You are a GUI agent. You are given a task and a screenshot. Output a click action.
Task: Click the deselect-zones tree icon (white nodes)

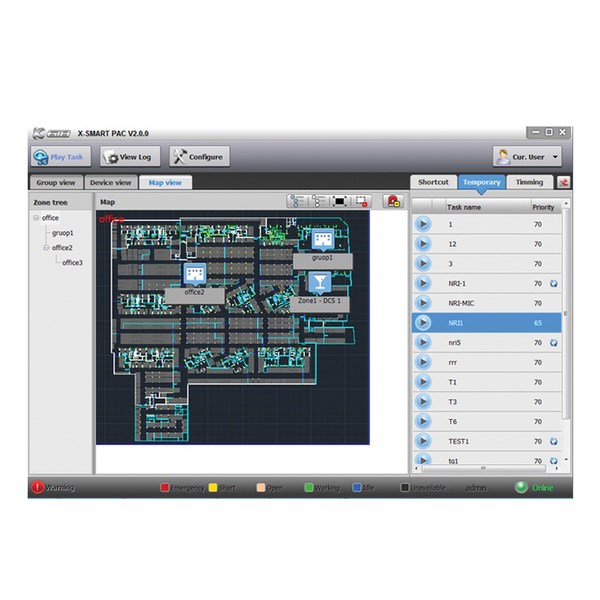tap(318, 201)
